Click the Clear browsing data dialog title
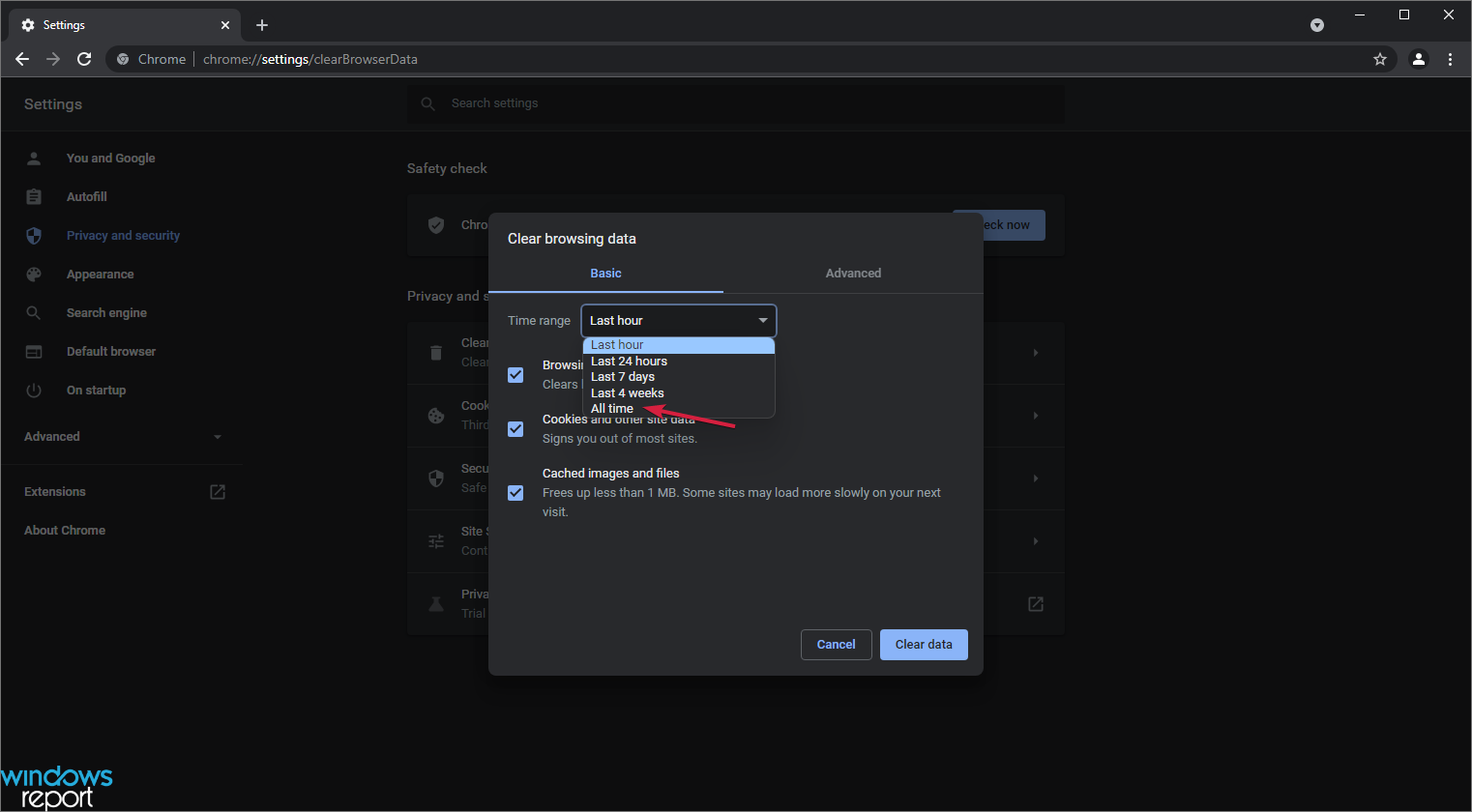The image size is (1472, 812). click(x=572, y=239)
